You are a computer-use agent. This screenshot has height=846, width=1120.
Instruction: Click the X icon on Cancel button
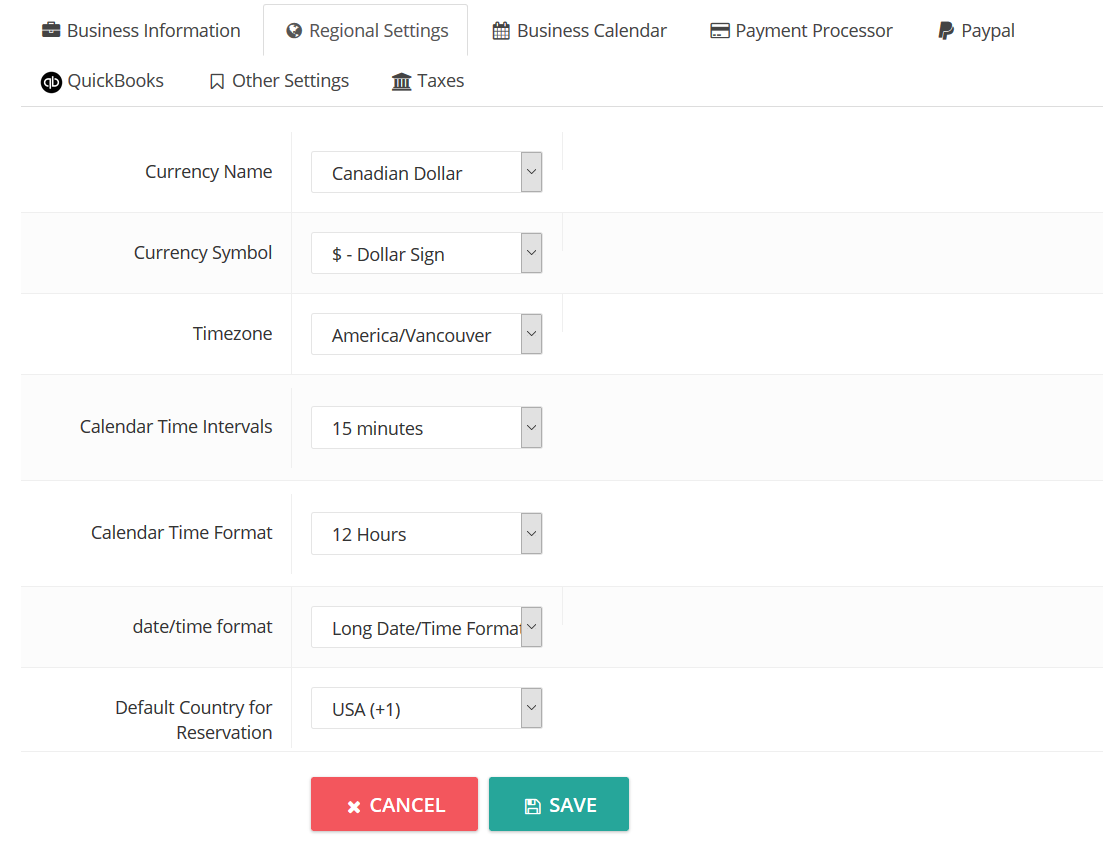click(x=354, y=807)
